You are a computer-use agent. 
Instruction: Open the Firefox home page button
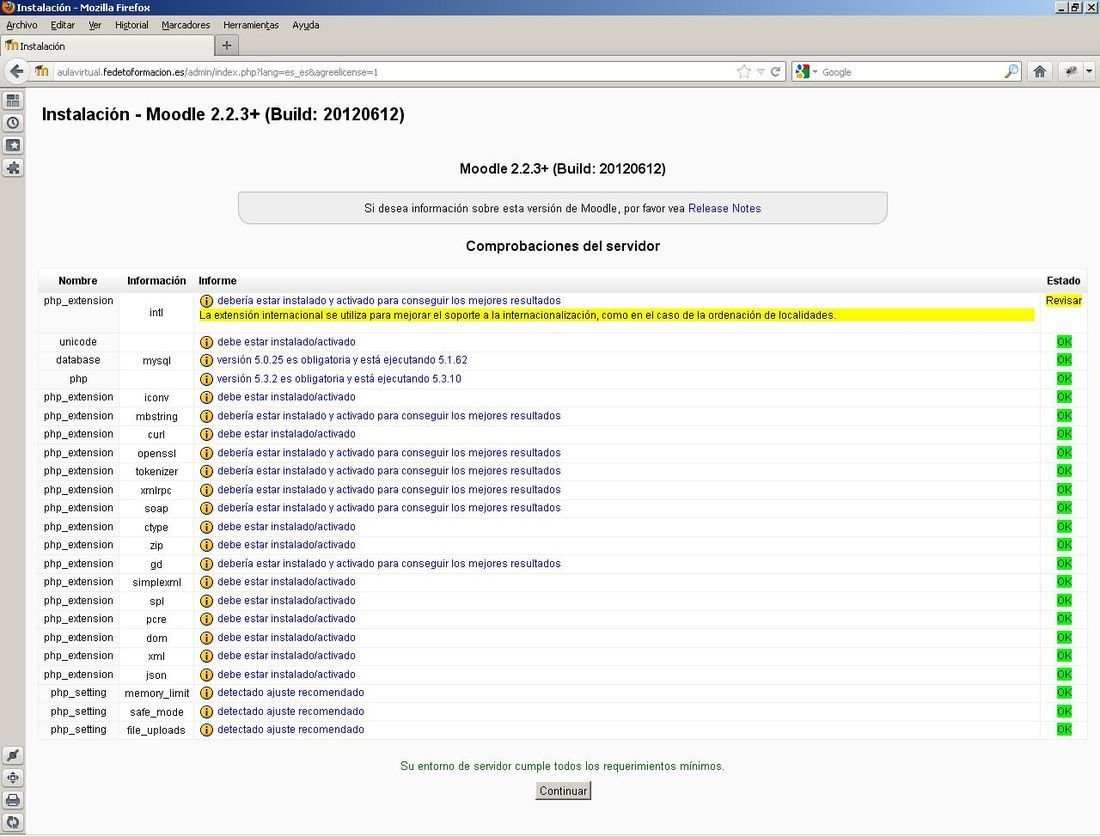(x=1040, y=72)
